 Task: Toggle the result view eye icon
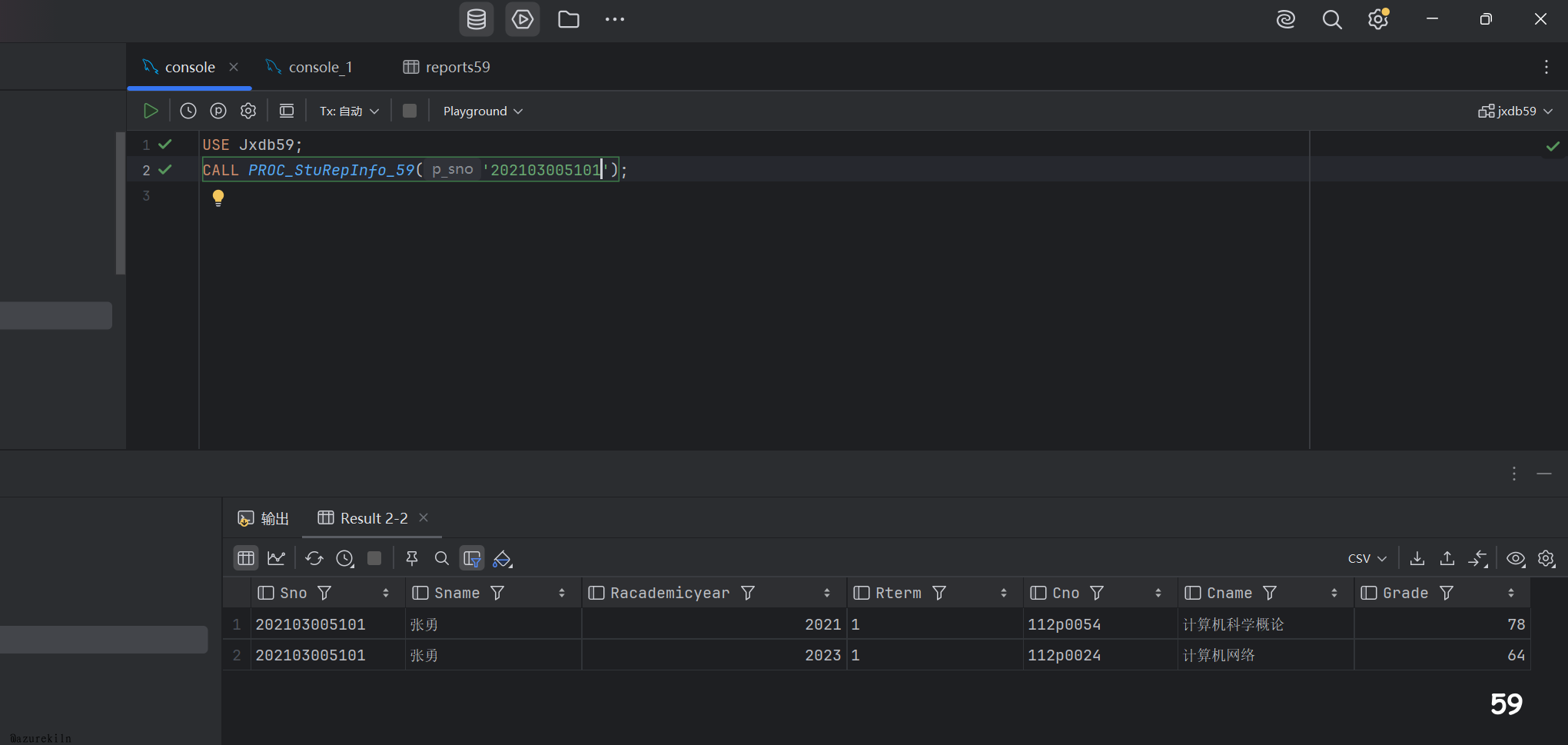(1516, 558)
